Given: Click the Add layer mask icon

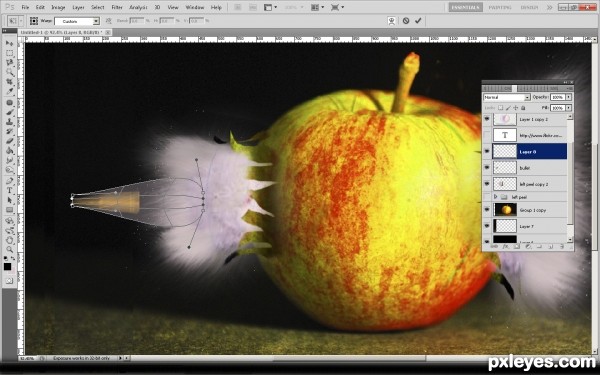Looking at the screenshot, I should pyautogui.click(x=517, y=247).
